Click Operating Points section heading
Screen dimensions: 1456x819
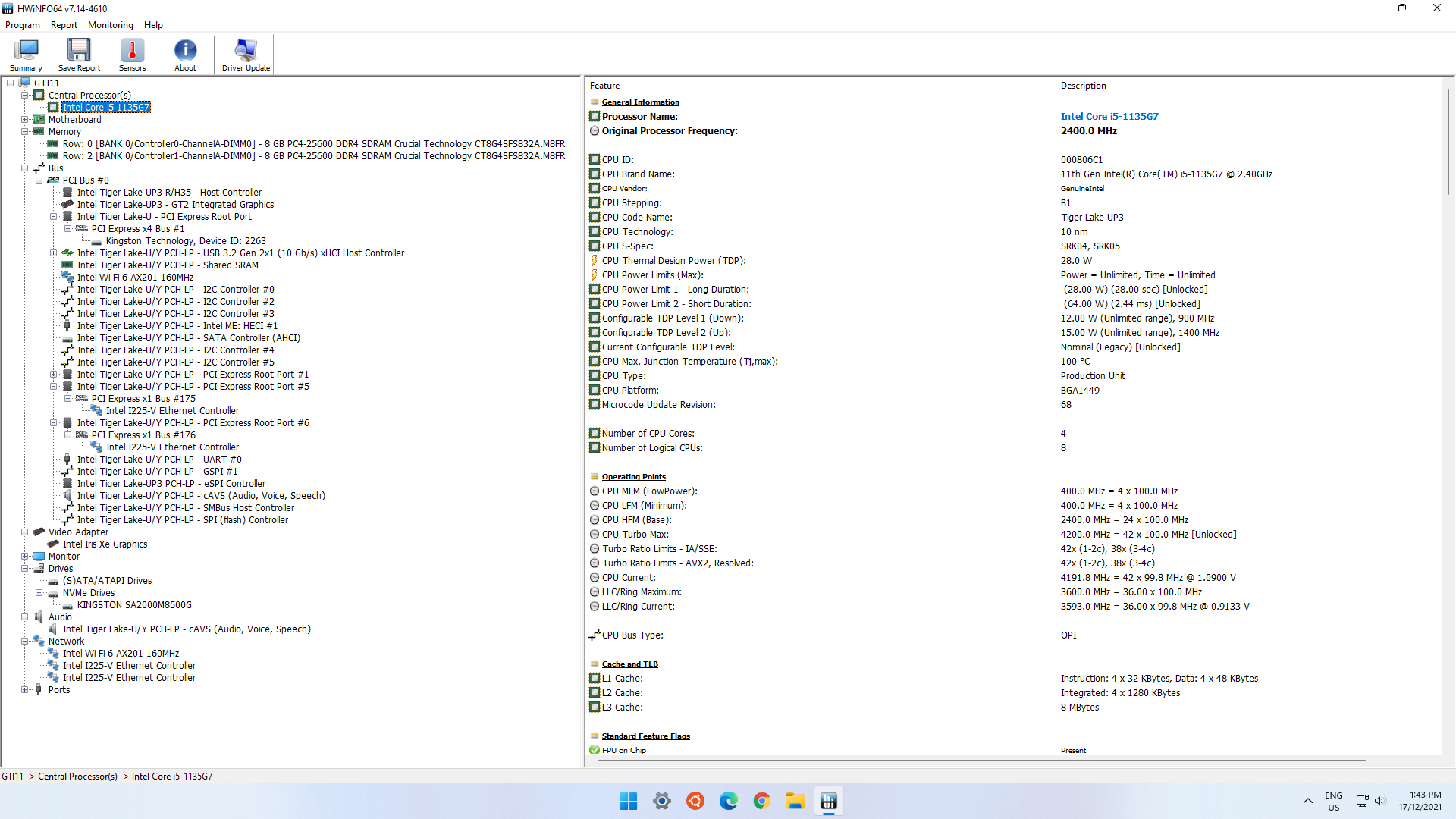pyautogui.click(x=633, y=476)
